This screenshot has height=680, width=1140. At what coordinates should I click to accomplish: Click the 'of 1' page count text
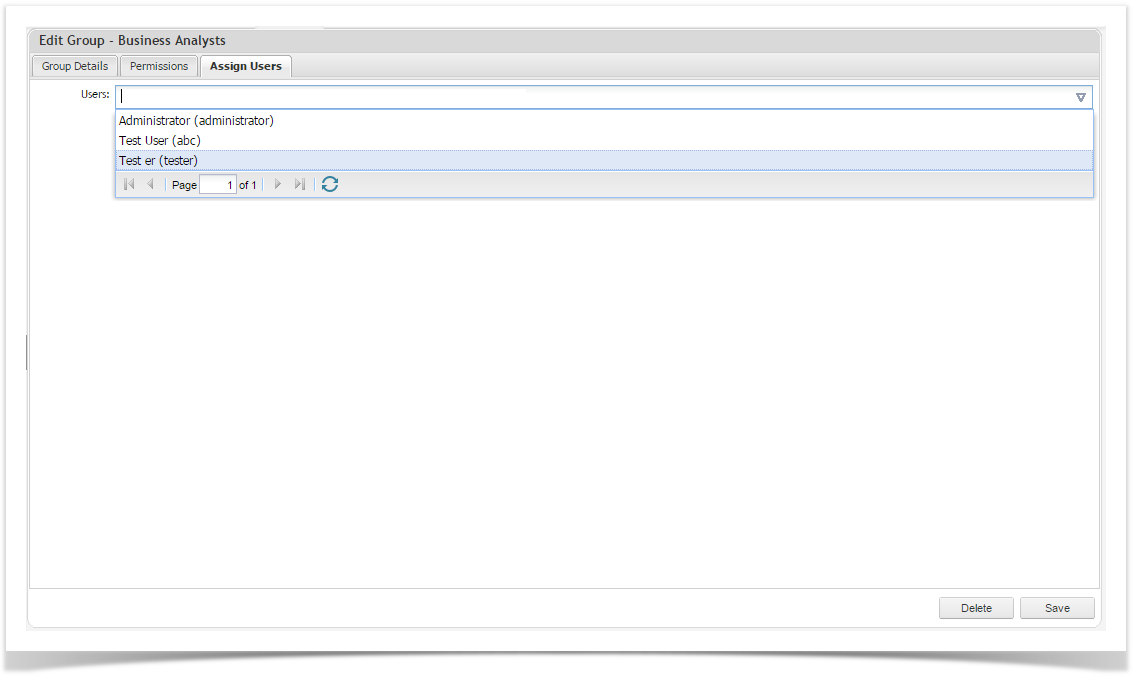(x=248, y=186)
